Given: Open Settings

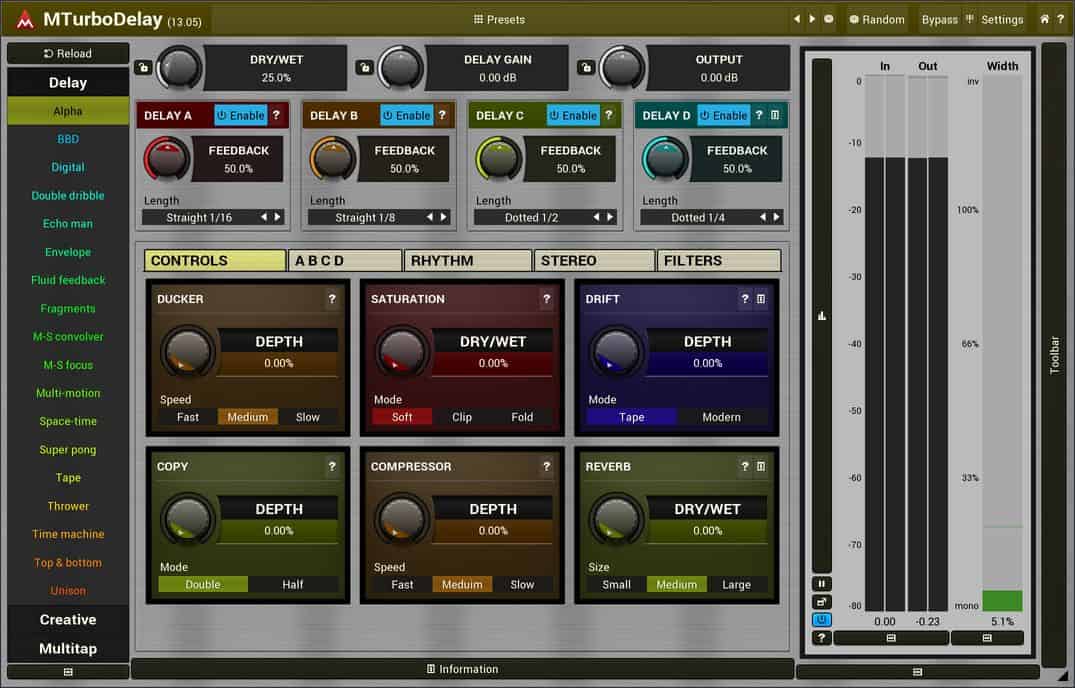Looking at the screenshot, I should tap(1002, 19).
